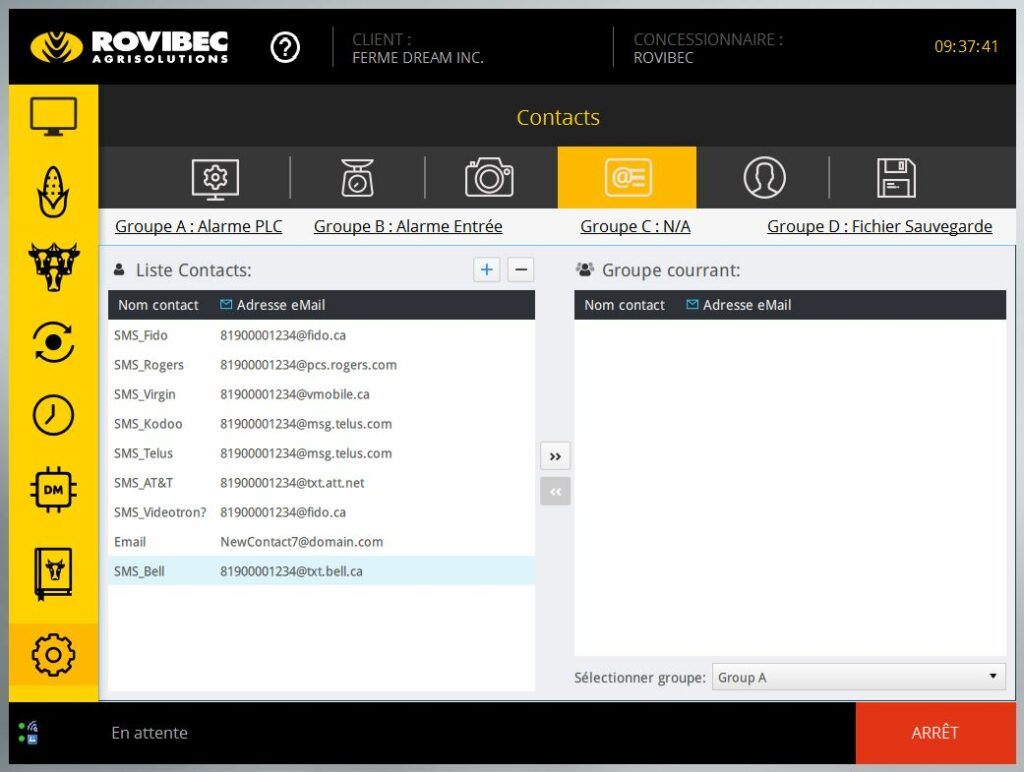Screen dimensions: 1024x772
Task: Select the SMS_Telus contact row
Action: point(321,453)
